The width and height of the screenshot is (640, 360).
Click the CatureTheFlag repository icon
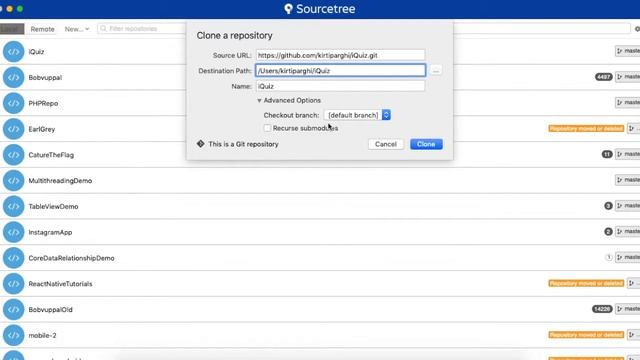[x=13, y=155]
